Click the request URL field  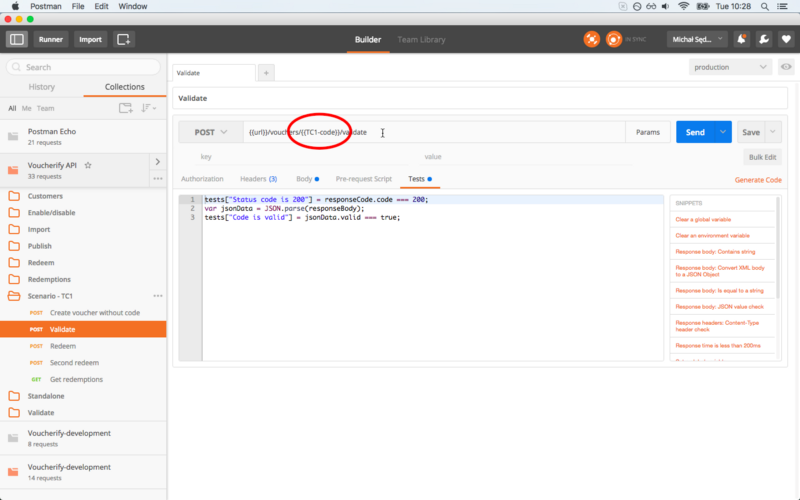[x=434, y=132]
